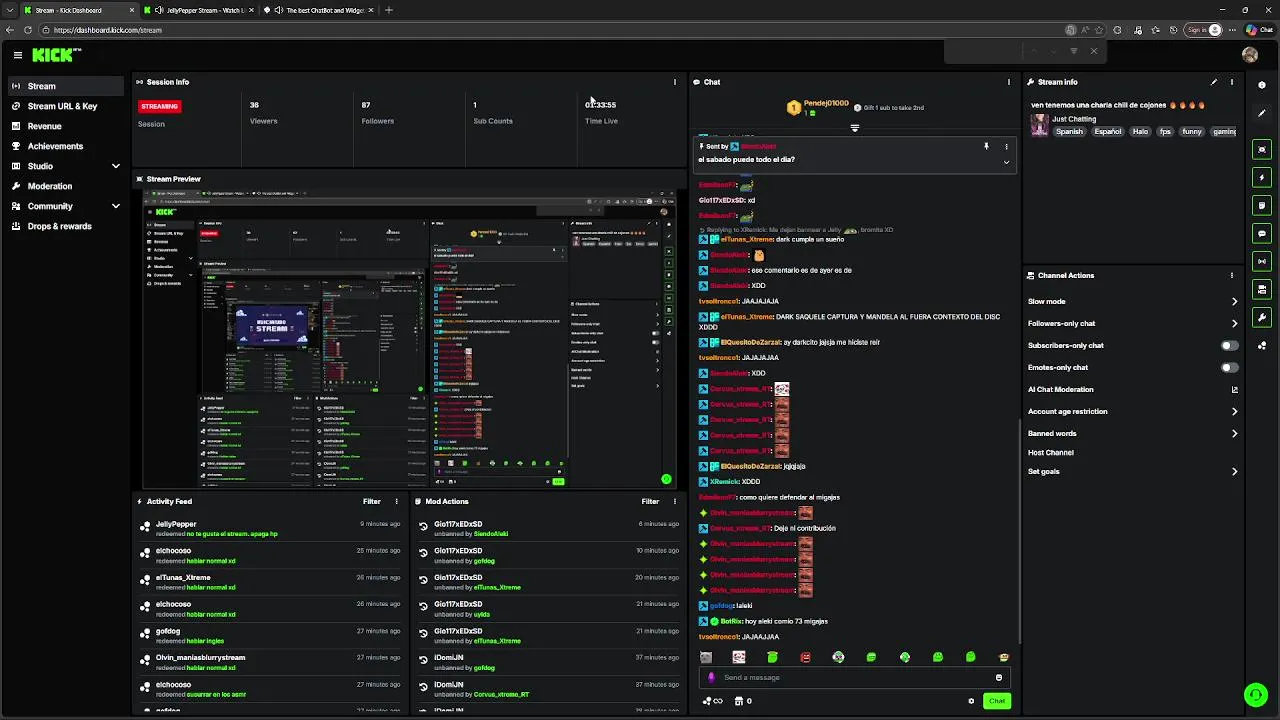
Task: Insert the red angry emote
Action: point(805,657)
